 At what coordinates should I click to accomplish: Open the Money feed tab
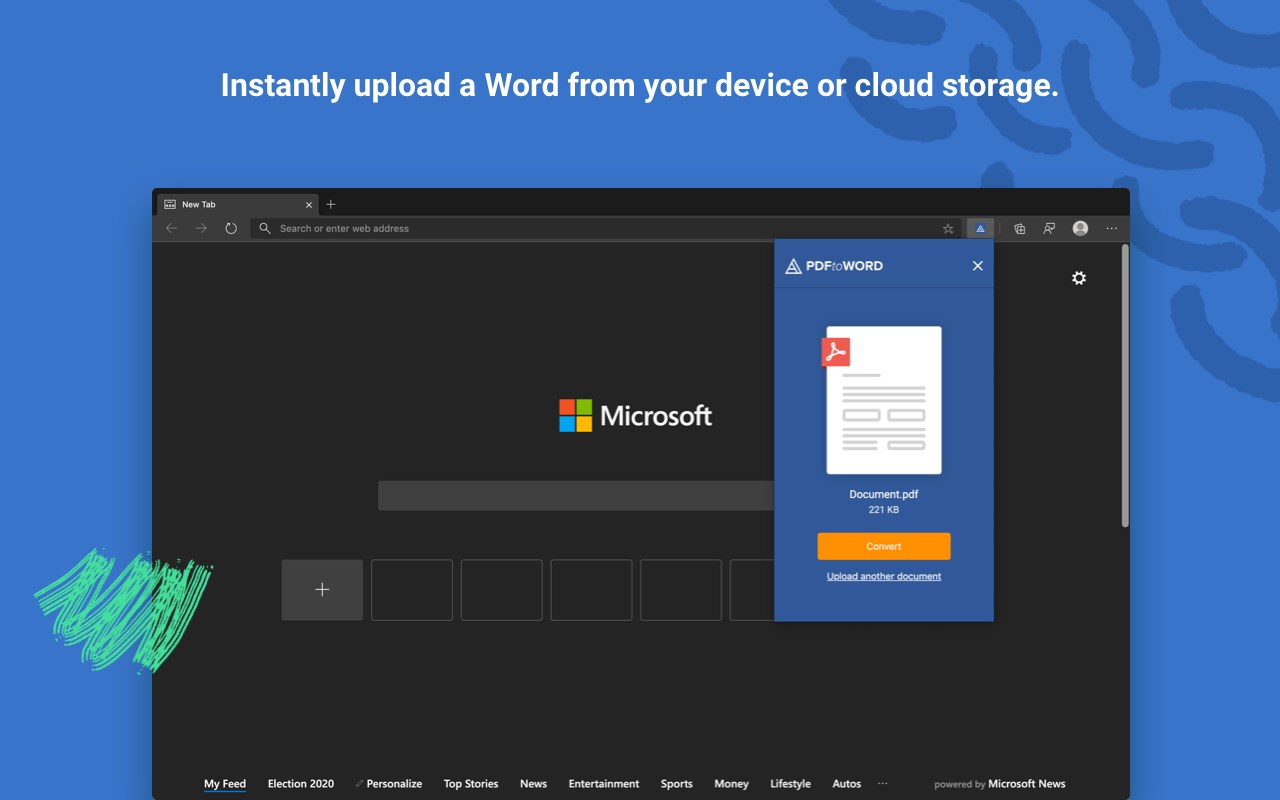[x=732, y=784]
